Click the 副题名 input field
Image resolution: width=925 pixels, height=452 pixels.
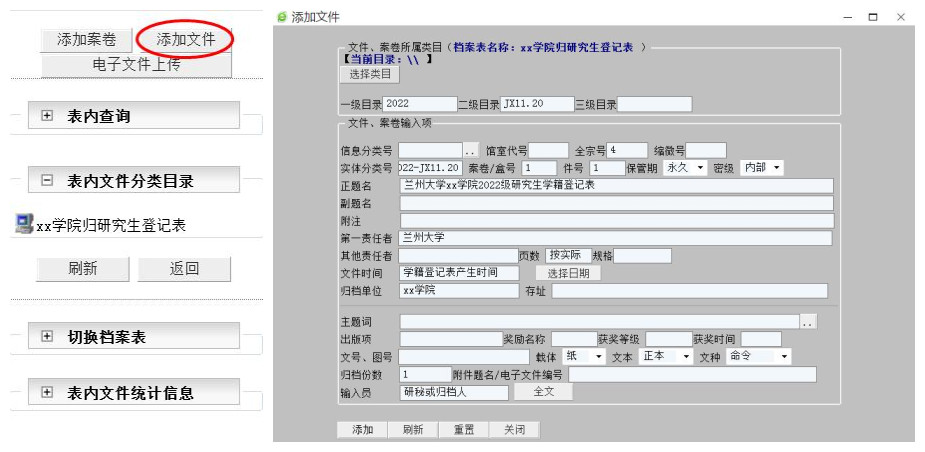click(616, 204)
